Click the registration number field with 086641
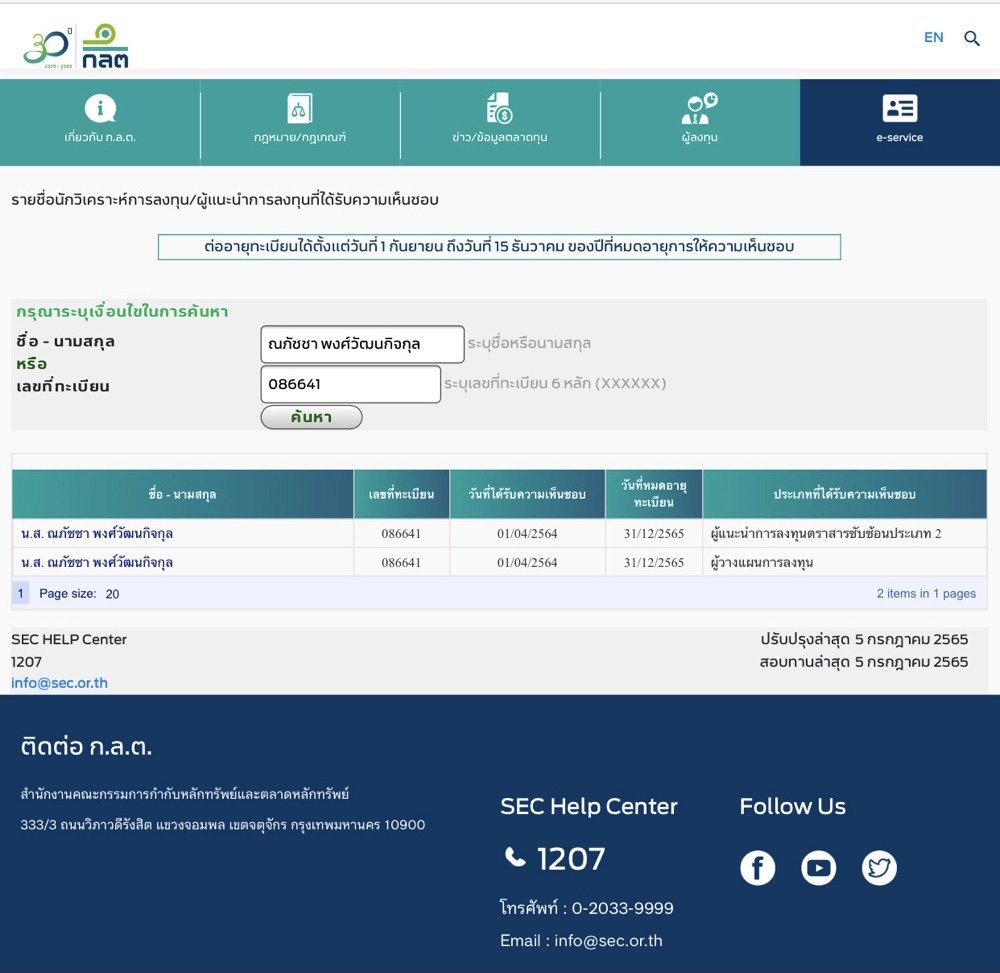The height and width of the screenshot is (973, 1000). (x=350, y=384)
